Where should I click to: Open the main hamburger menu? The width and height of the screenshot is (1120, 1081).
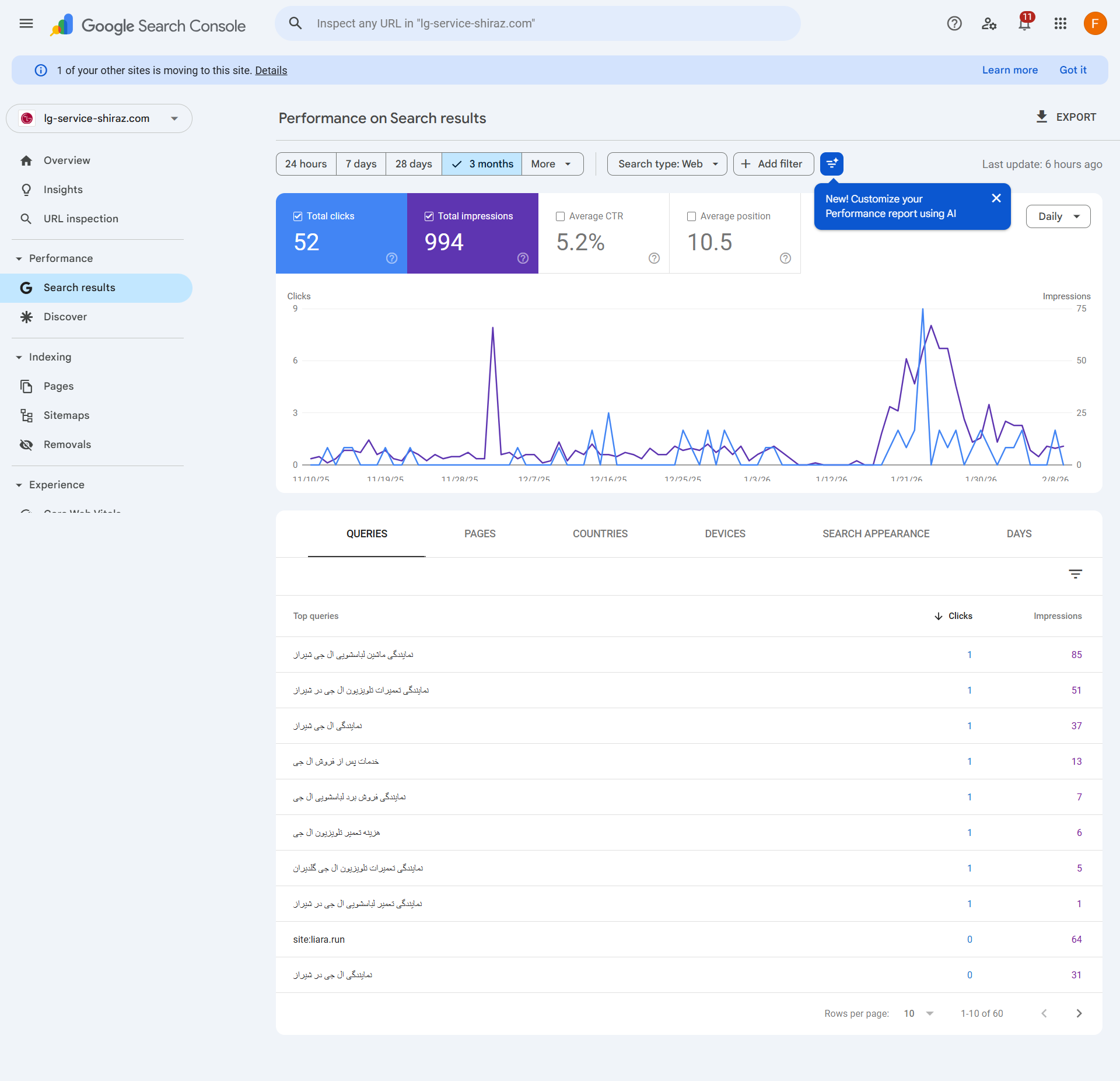tap(26, 23)
